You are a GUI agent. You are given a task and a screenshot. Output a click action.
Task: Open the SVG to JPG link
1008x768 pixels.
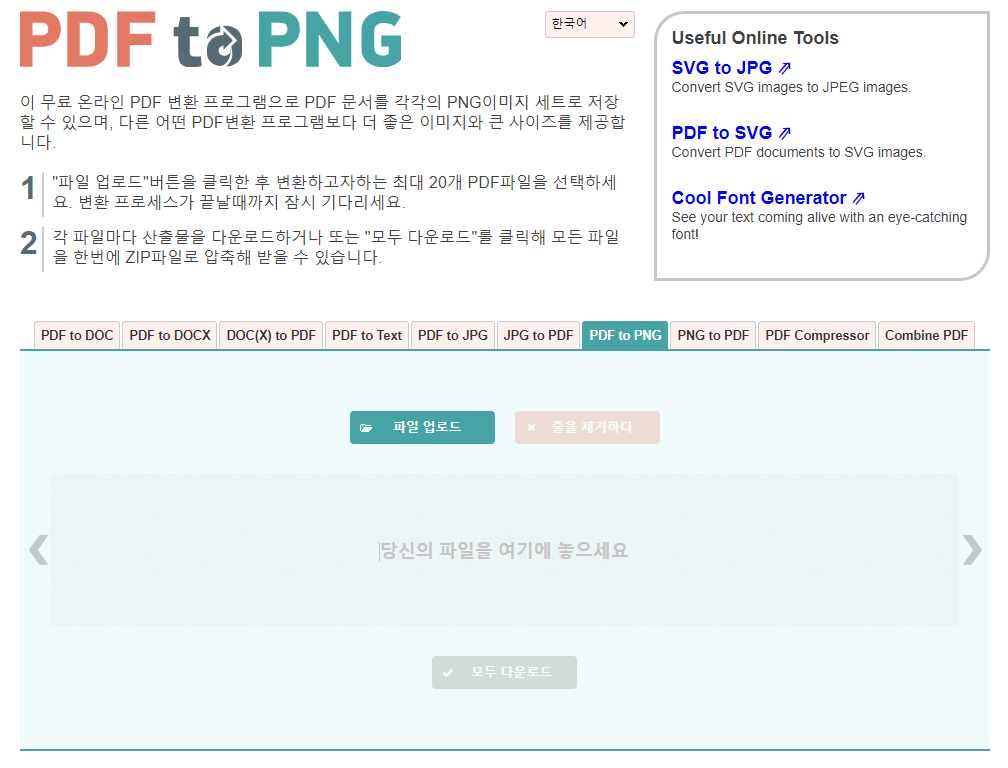(721, 67)
